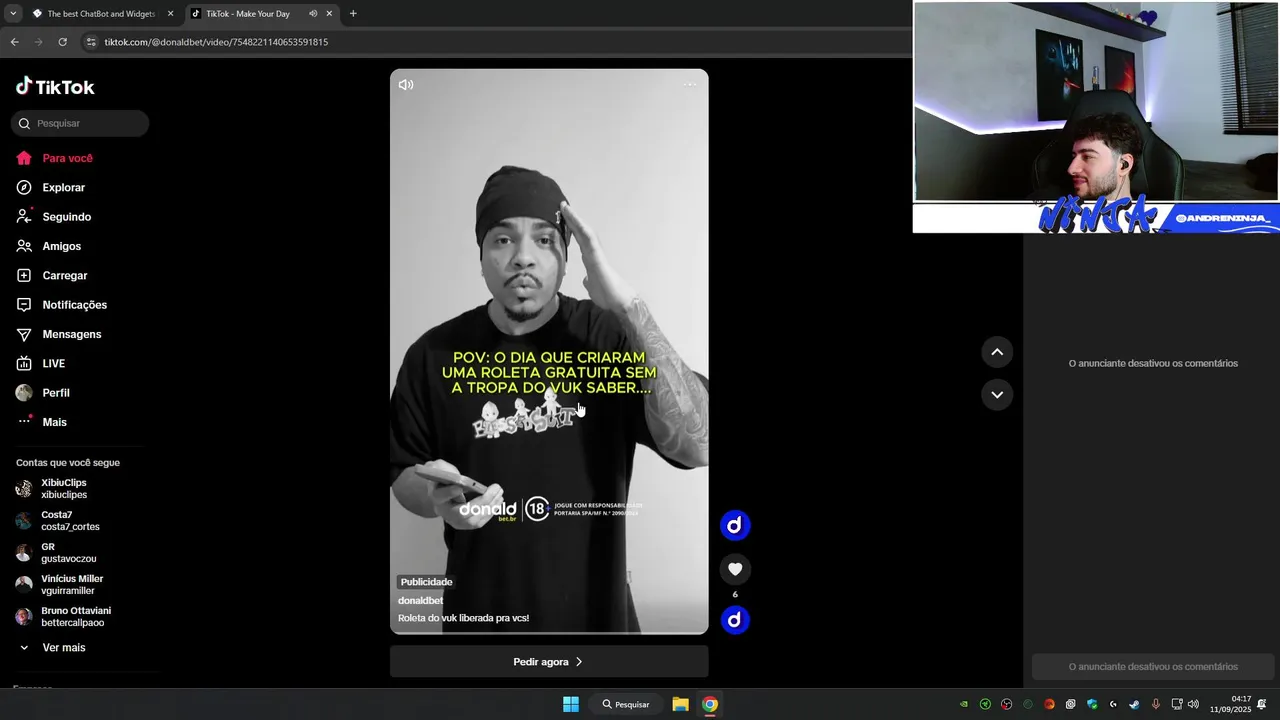The image size is (1280, 720).
Task: Click the video progress bar
Action: click(549, 633)
